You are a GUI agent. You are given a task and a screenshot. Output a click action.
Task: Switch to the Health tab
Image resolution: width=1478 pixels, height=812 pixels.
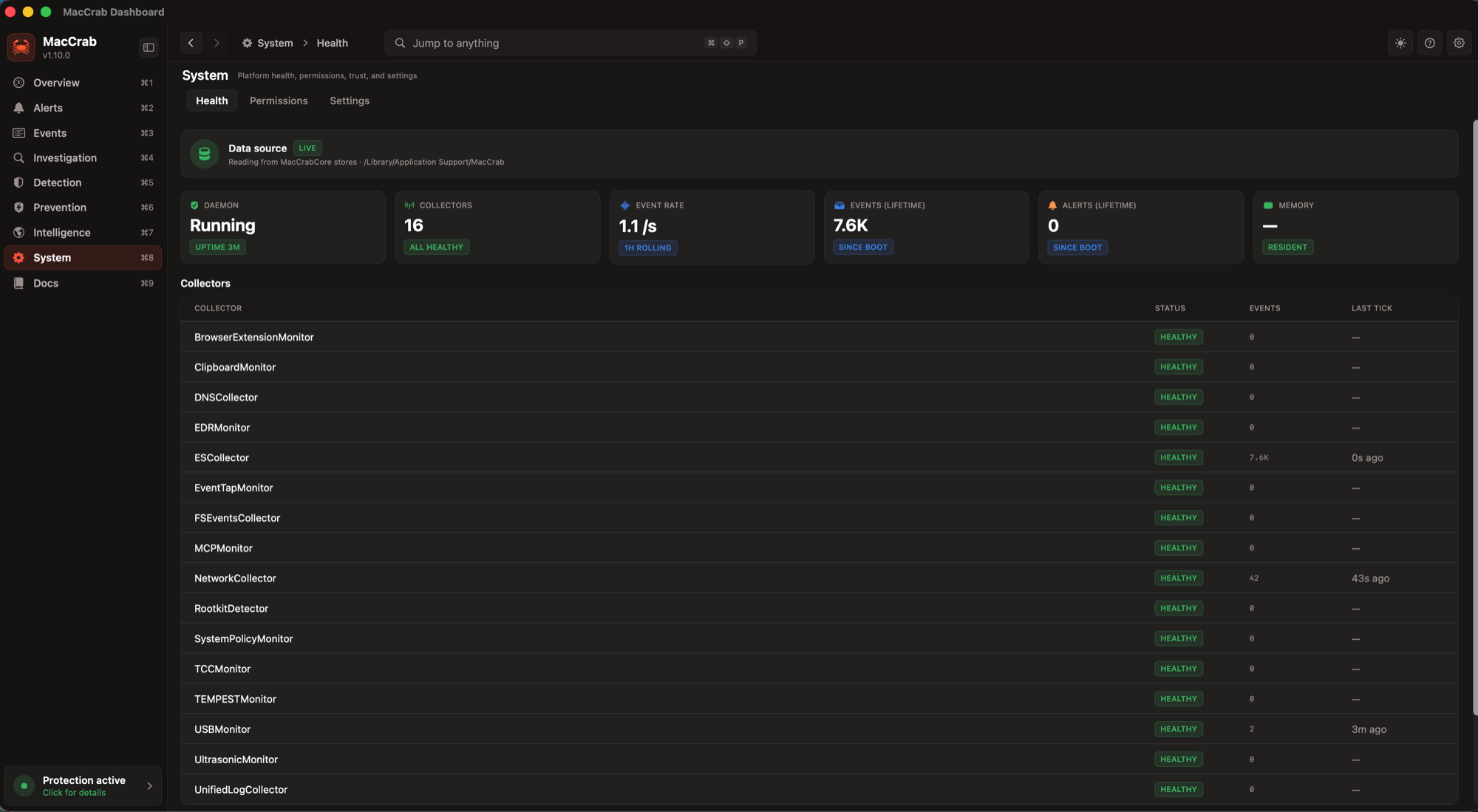(x=212, y=100)
